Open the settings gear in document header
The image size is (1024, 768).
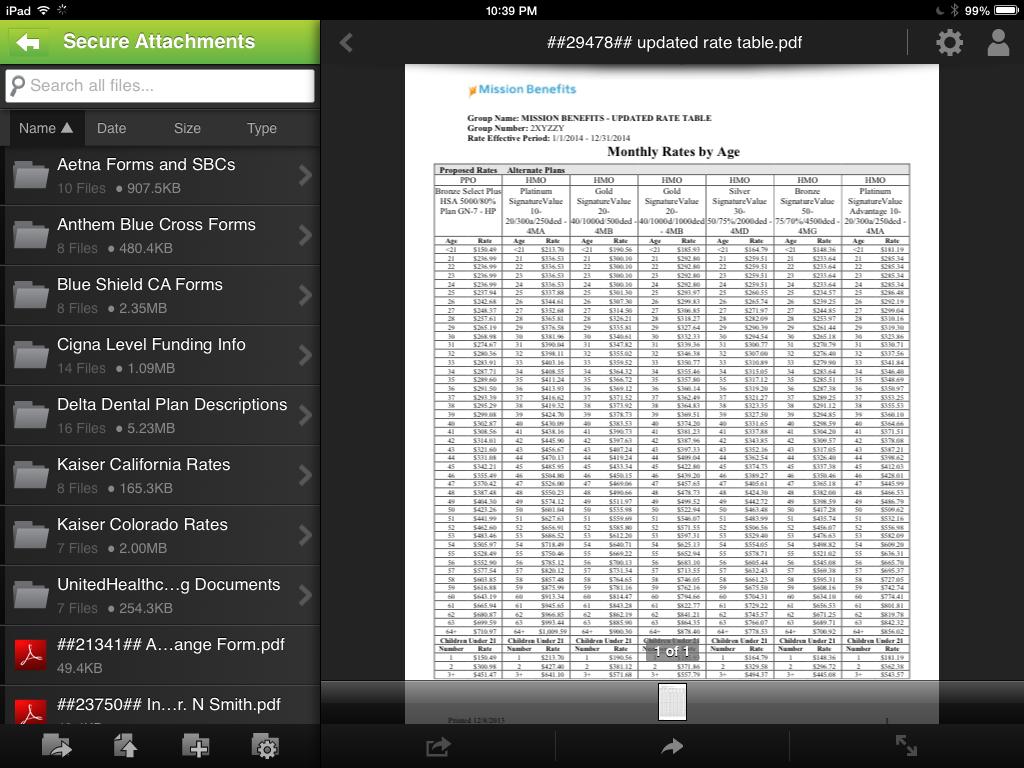pos(949,42)
